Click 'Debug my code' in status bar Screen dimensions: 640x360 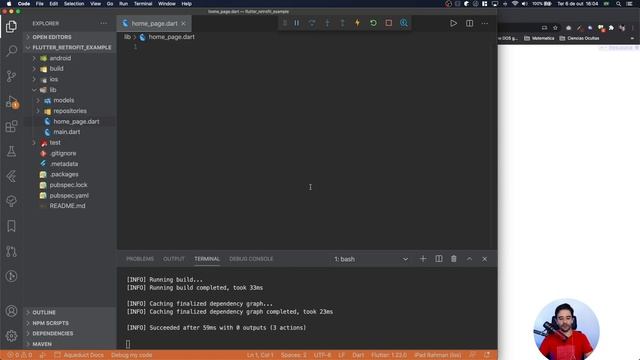point(131,356)
